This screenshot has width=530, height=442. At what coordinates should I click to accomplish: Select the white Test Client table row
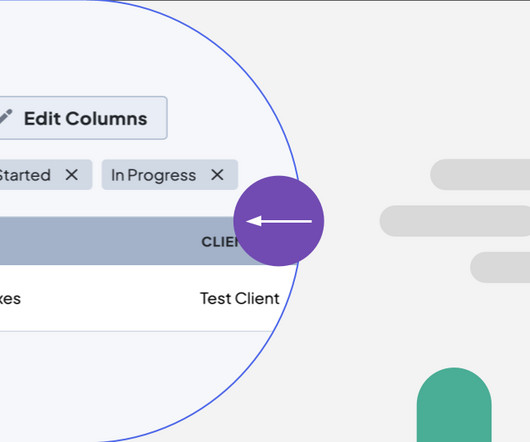pyautogui.click(x=142, y=298)
